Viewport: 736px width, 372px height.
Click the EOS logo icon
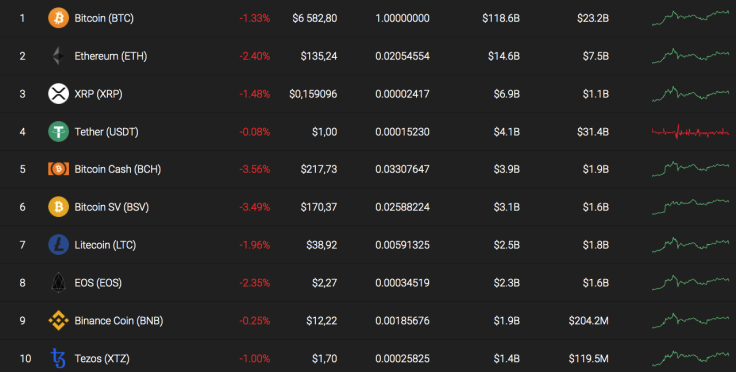[58, 282]
